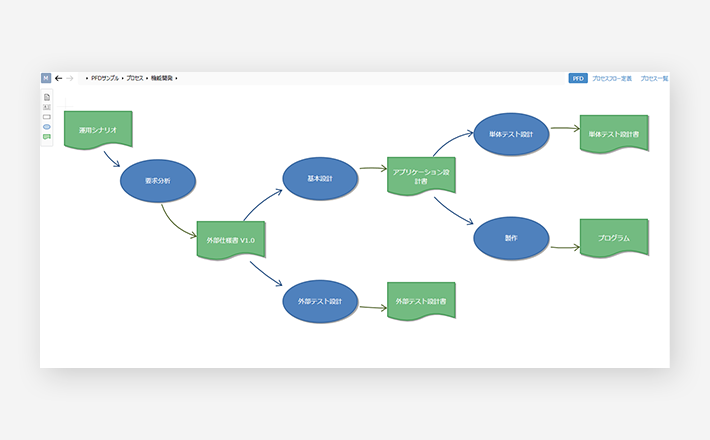Select the アプリケーション設計書 document node
The image size is (710, 440).
[x=421, y=177]
